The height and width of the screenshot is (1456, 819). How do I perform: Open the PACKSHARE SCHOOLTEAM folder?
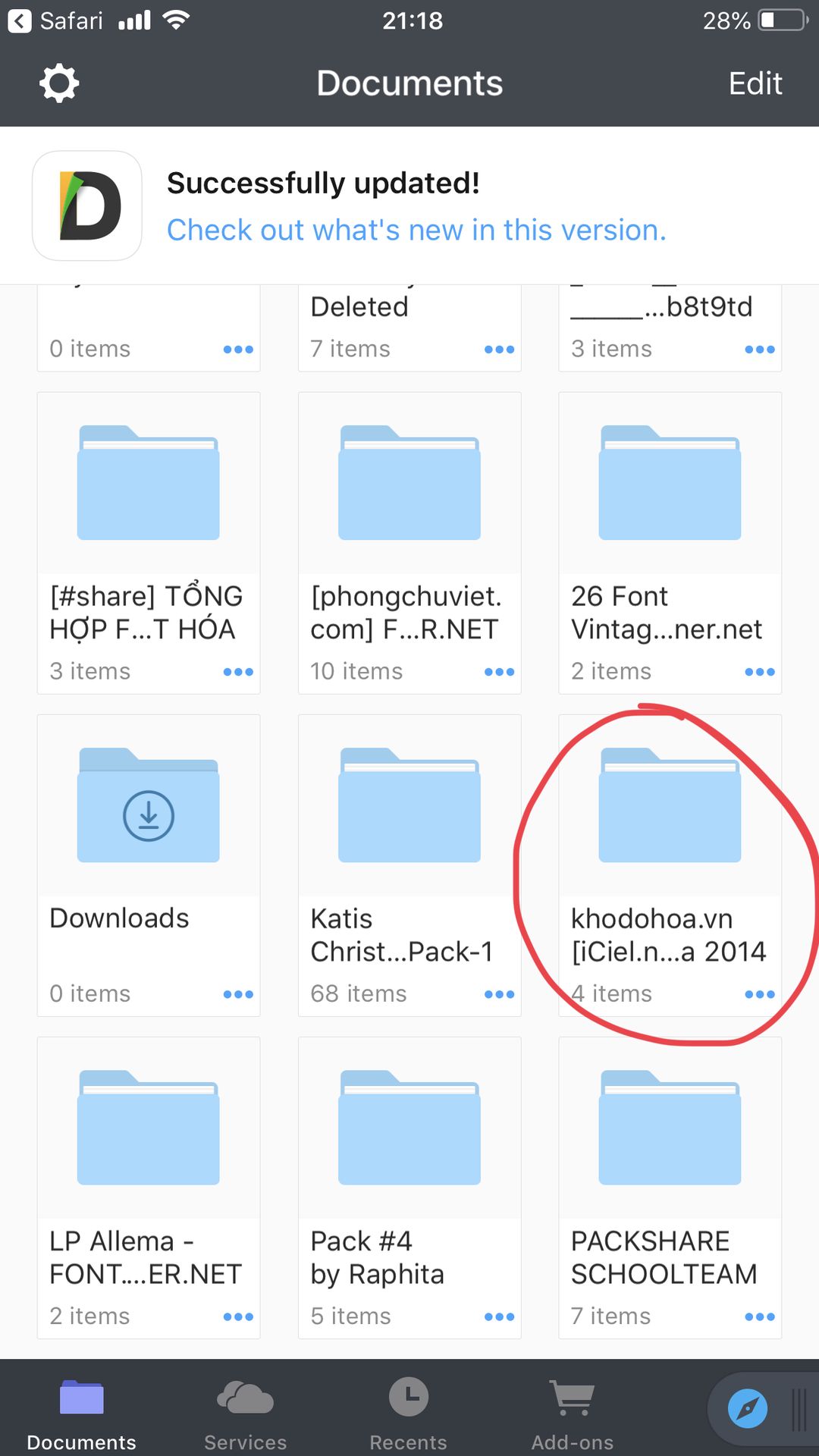click(670, 1128)
